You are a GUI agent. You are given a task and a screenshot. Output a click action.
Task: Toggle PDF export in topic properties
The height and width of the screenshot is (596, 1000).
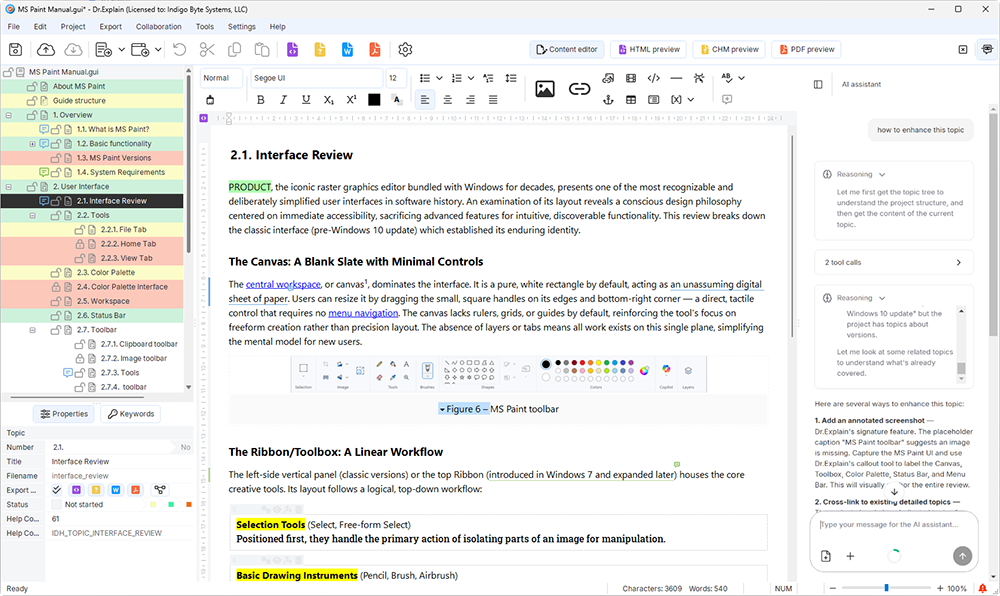(135, 490)
